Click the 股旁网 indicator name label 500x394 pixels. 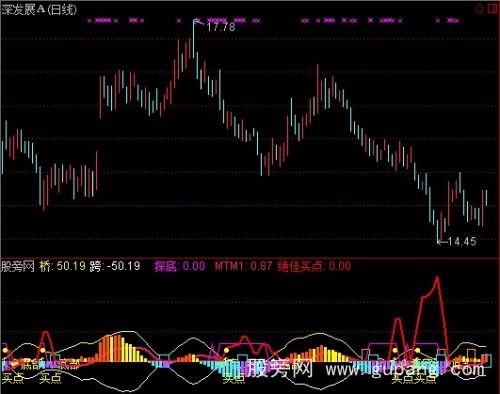tap(18, 266)
